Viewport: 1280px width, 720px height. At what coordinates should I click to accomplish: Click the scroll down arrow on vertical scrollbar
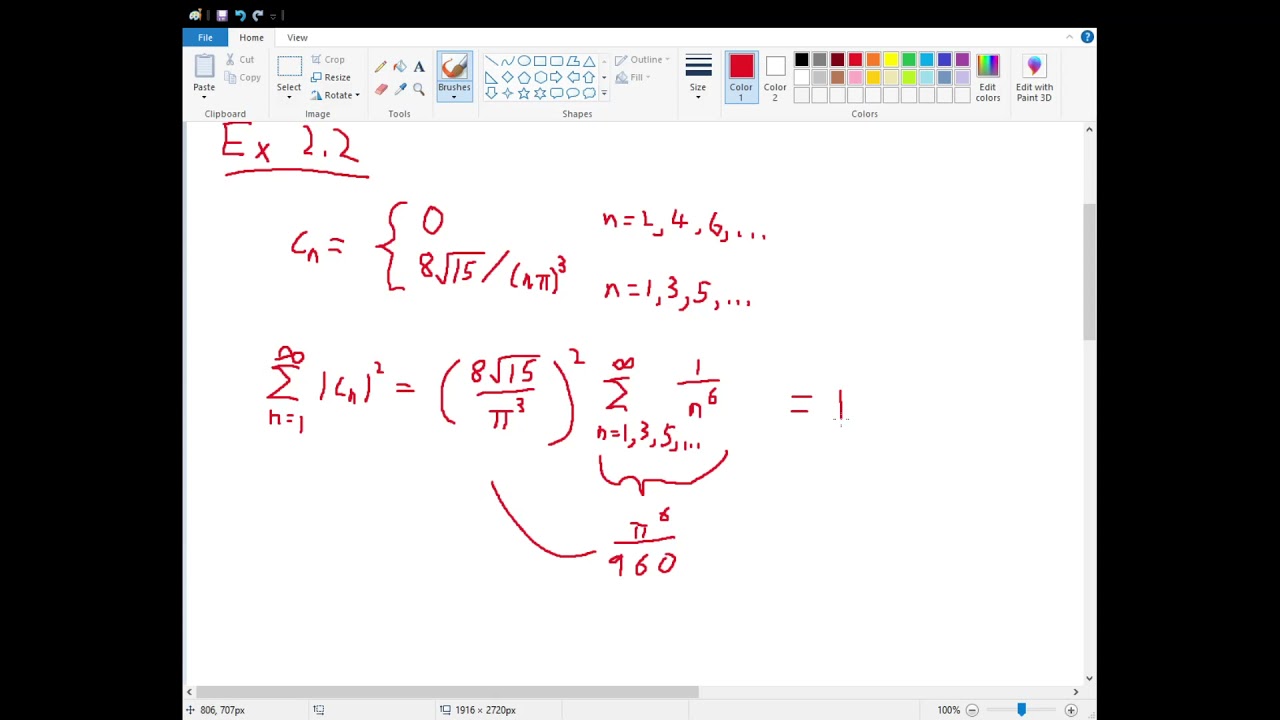click(x=1089, y=677)
